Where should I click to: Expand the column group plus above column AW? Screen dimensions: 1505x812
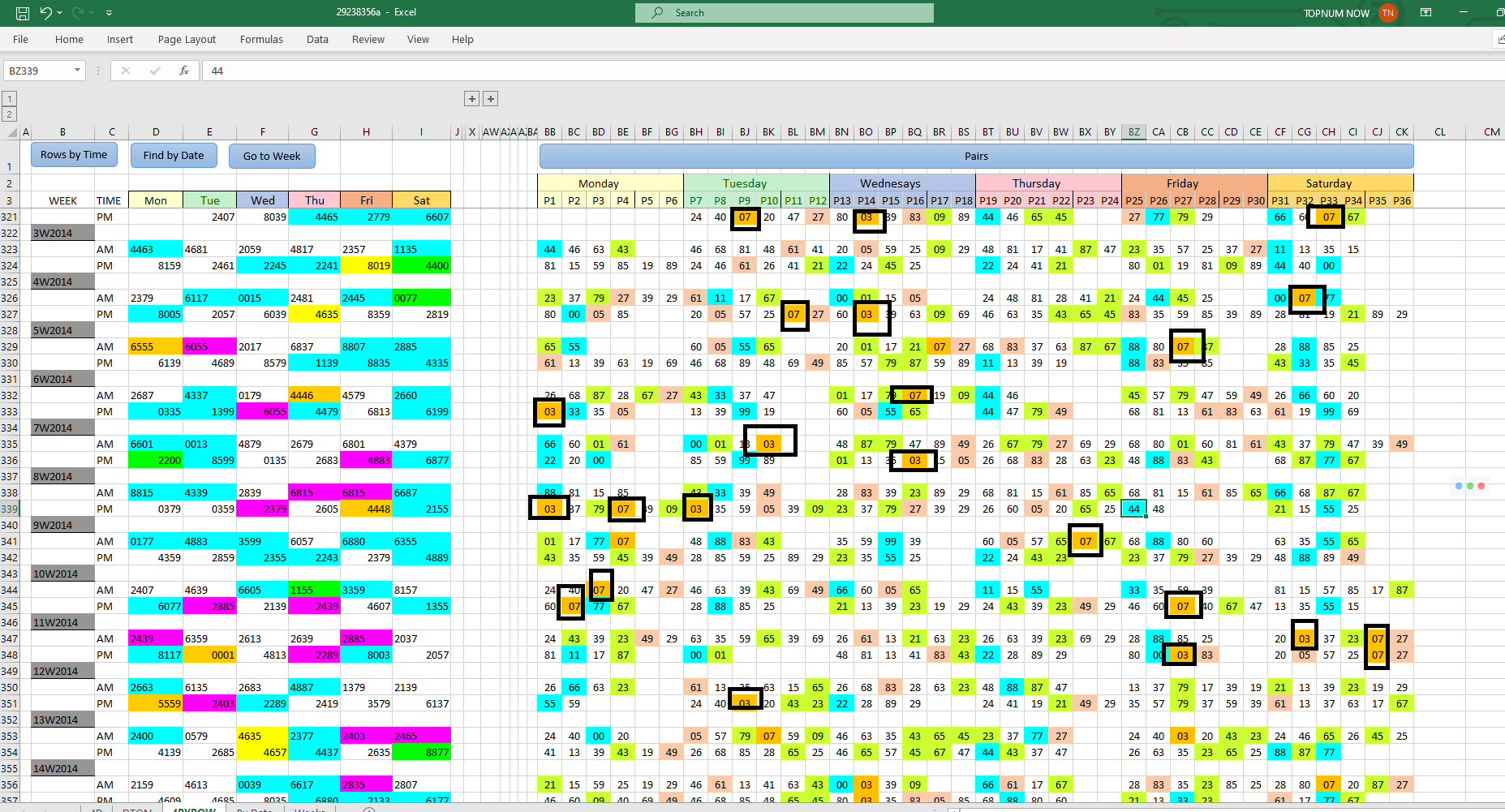[490, 99]
